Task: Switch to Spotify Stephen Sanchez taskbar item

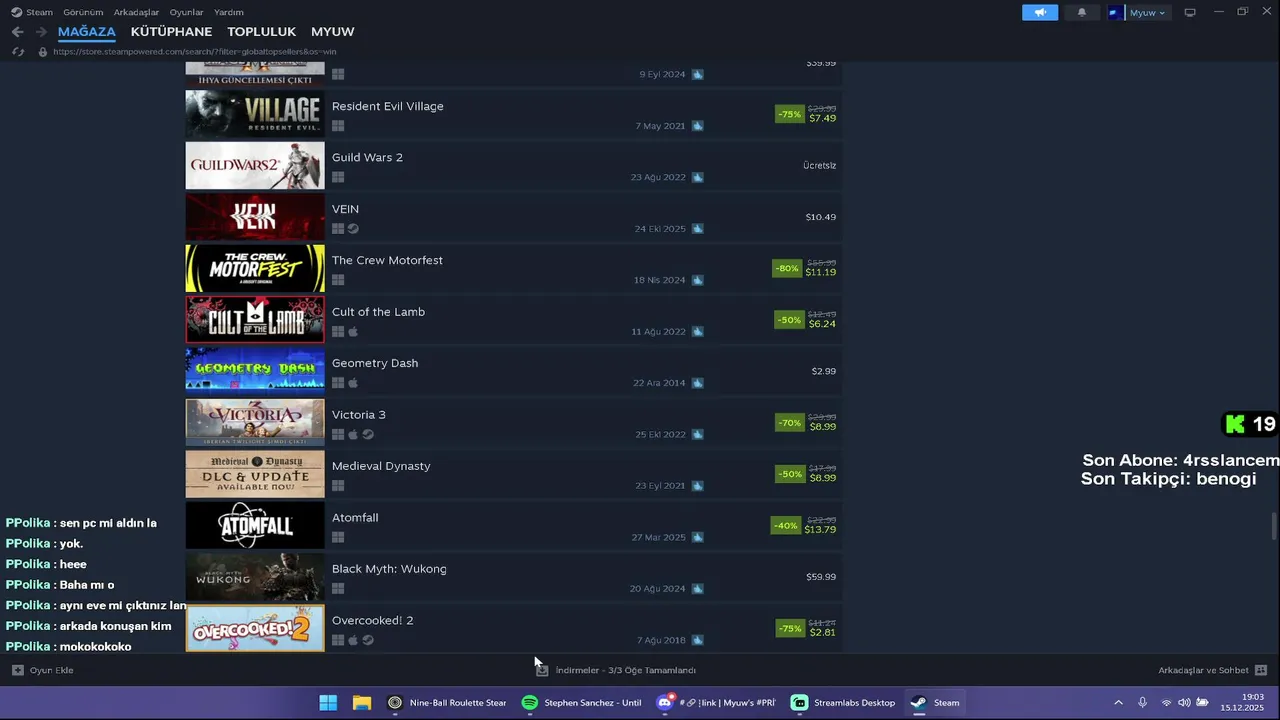Action: click(582, 702)
